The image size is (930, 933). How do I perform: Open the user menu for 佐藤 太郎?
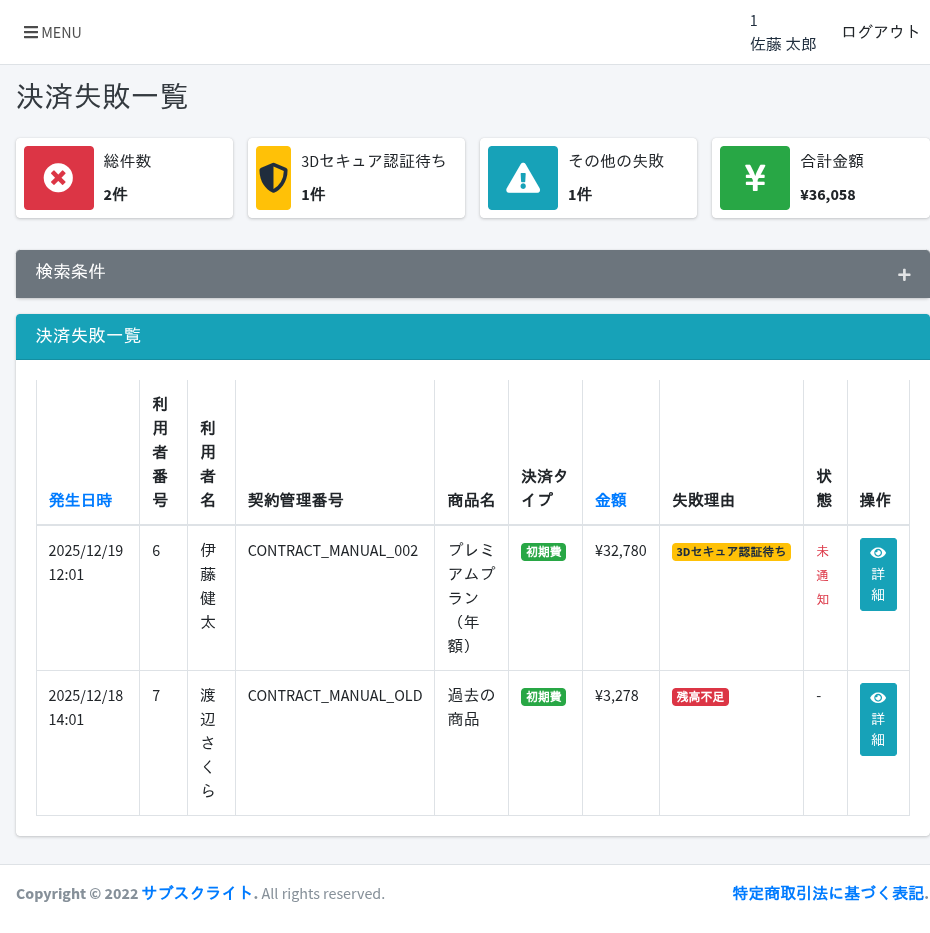click(783, 32)
